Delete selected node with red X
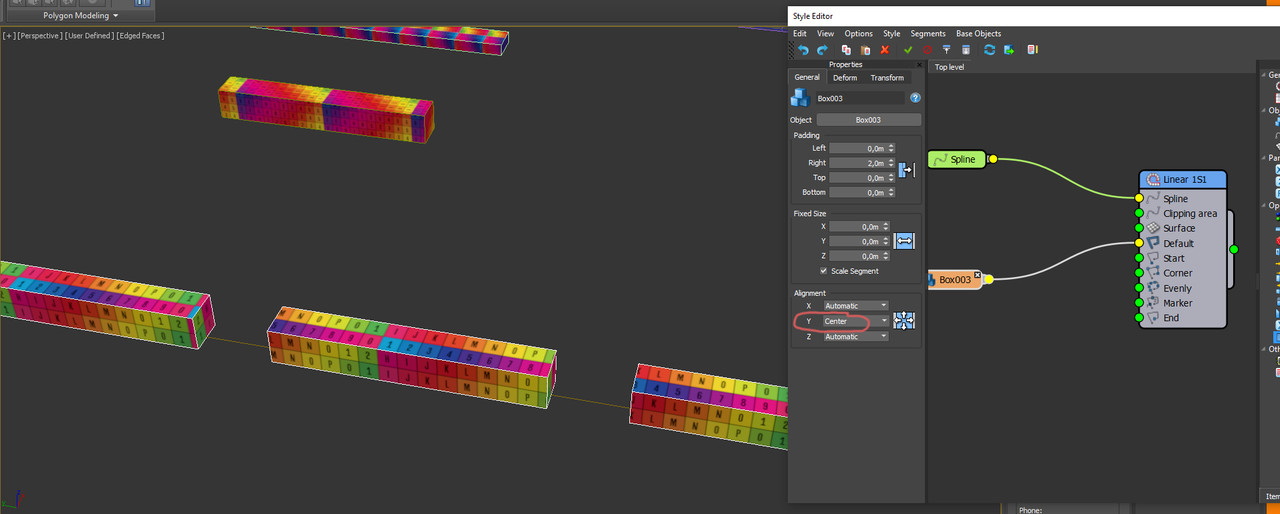This screenshot has width=1280, height=514. [x=885, y=50]
